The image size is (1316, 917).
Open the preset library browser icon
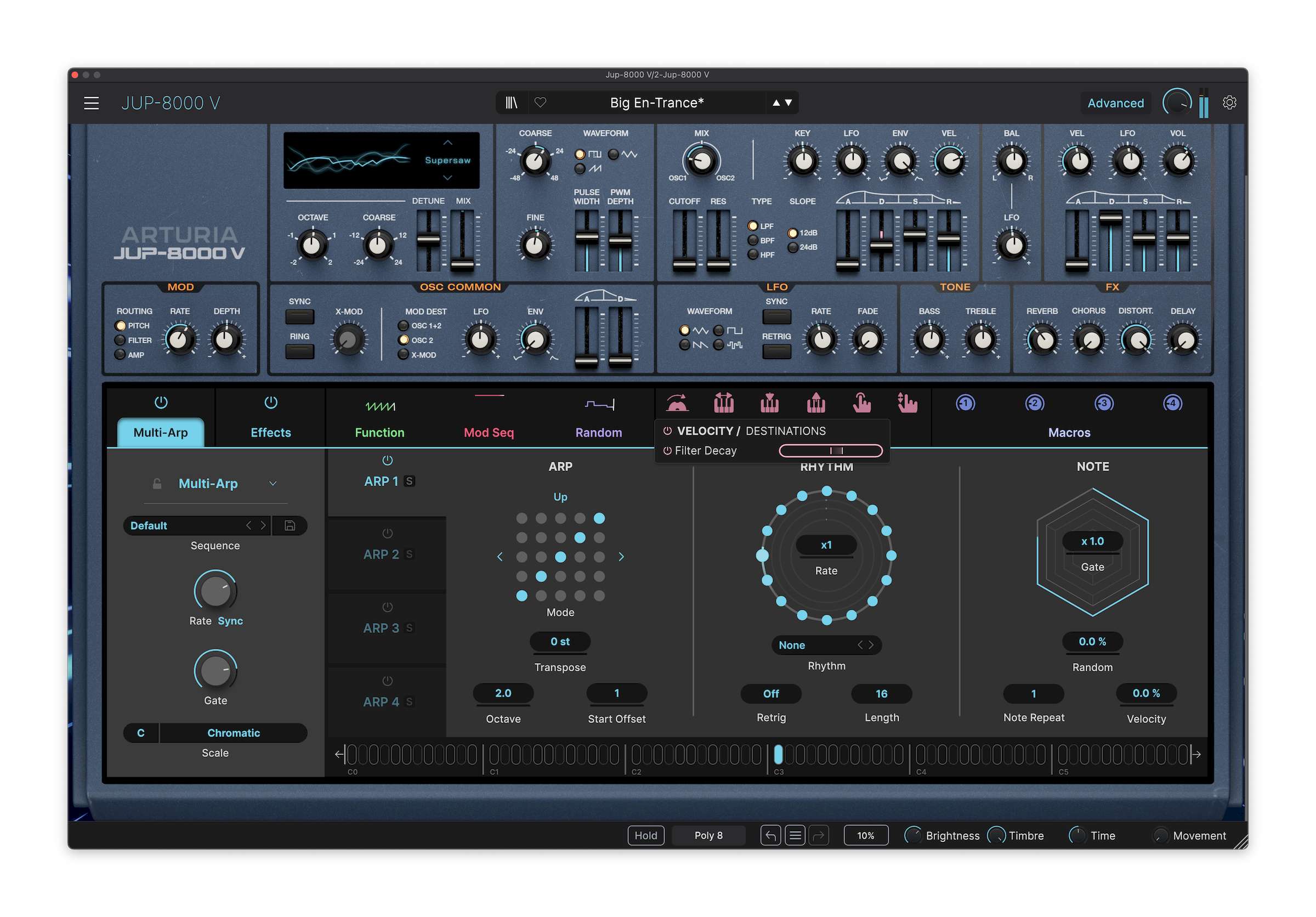(x=511, y=103)
